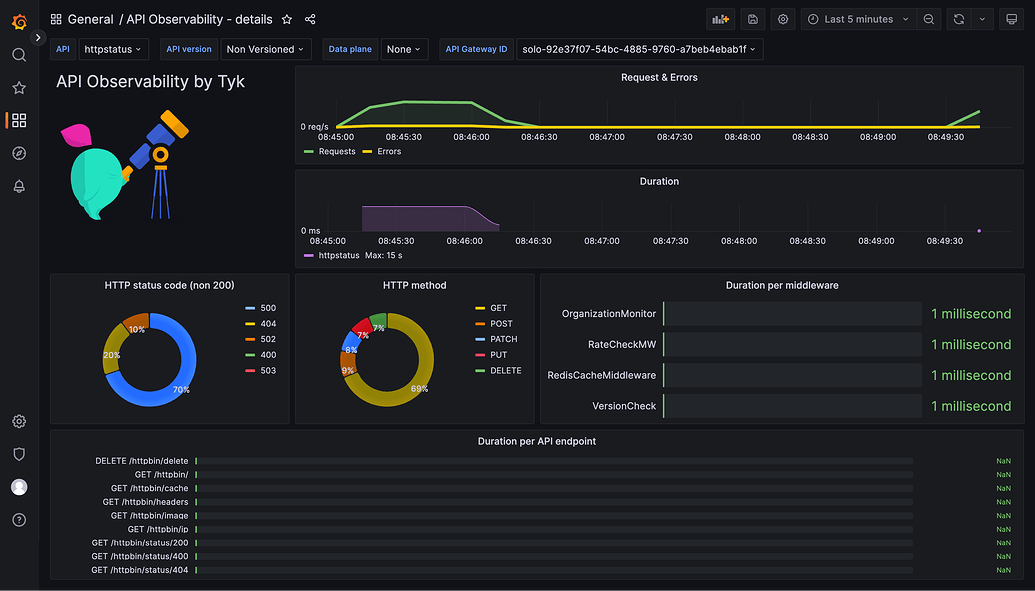Open the API Gateway ID selector
Image resolution: width=1035 pixels, height=591 pixels.
point(637,48)
